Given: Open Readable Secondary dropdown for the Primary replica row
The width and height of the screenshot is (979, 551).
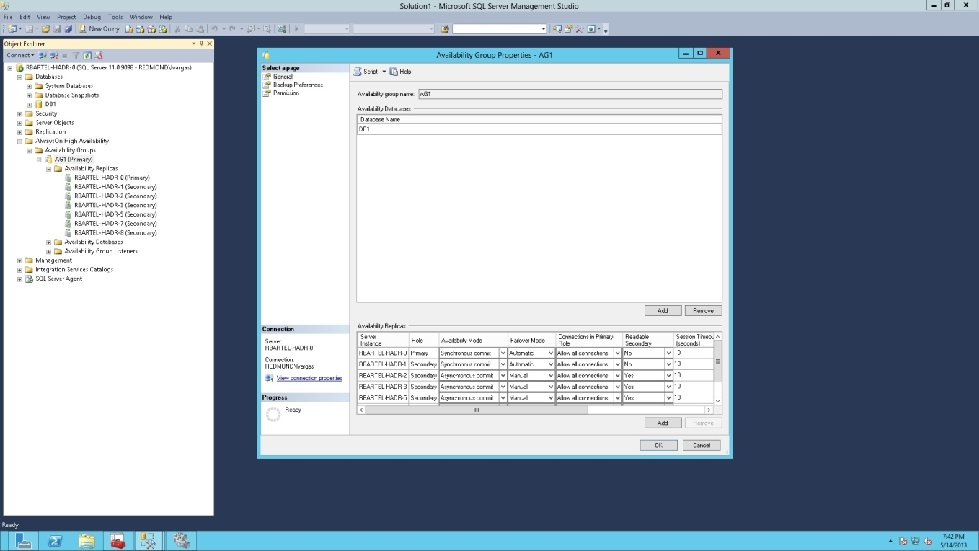Looking at the screenshot, I should [668, 353].
